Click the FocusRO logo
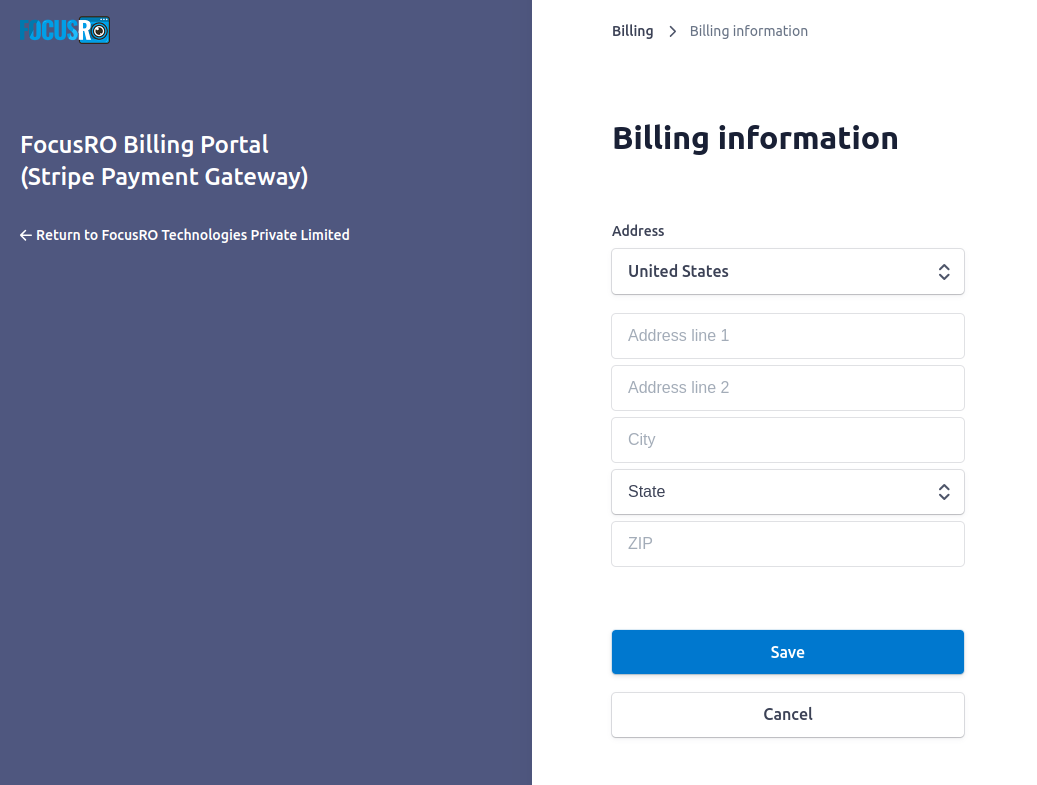 65,30
